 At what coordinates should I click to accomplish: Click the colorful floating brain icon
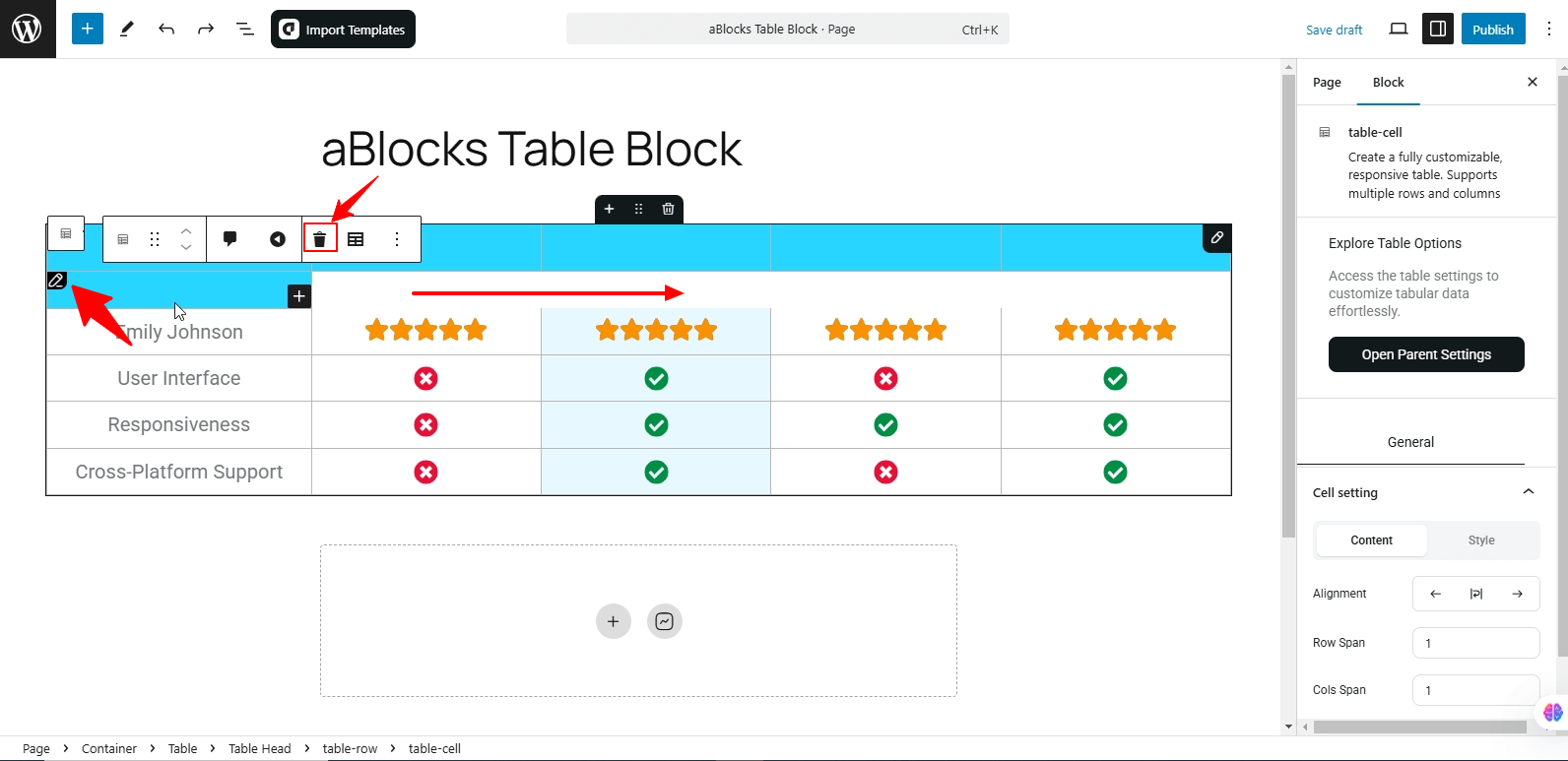click(x=1553, y=712)
